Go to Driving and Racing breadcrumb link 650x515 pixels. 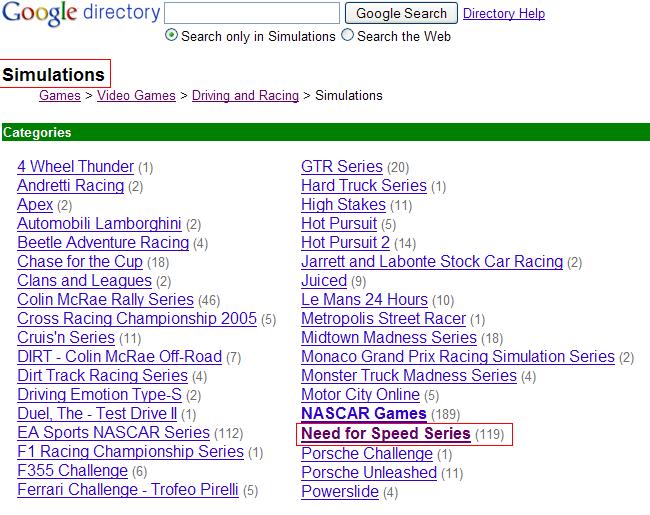(x=245, y=95)
